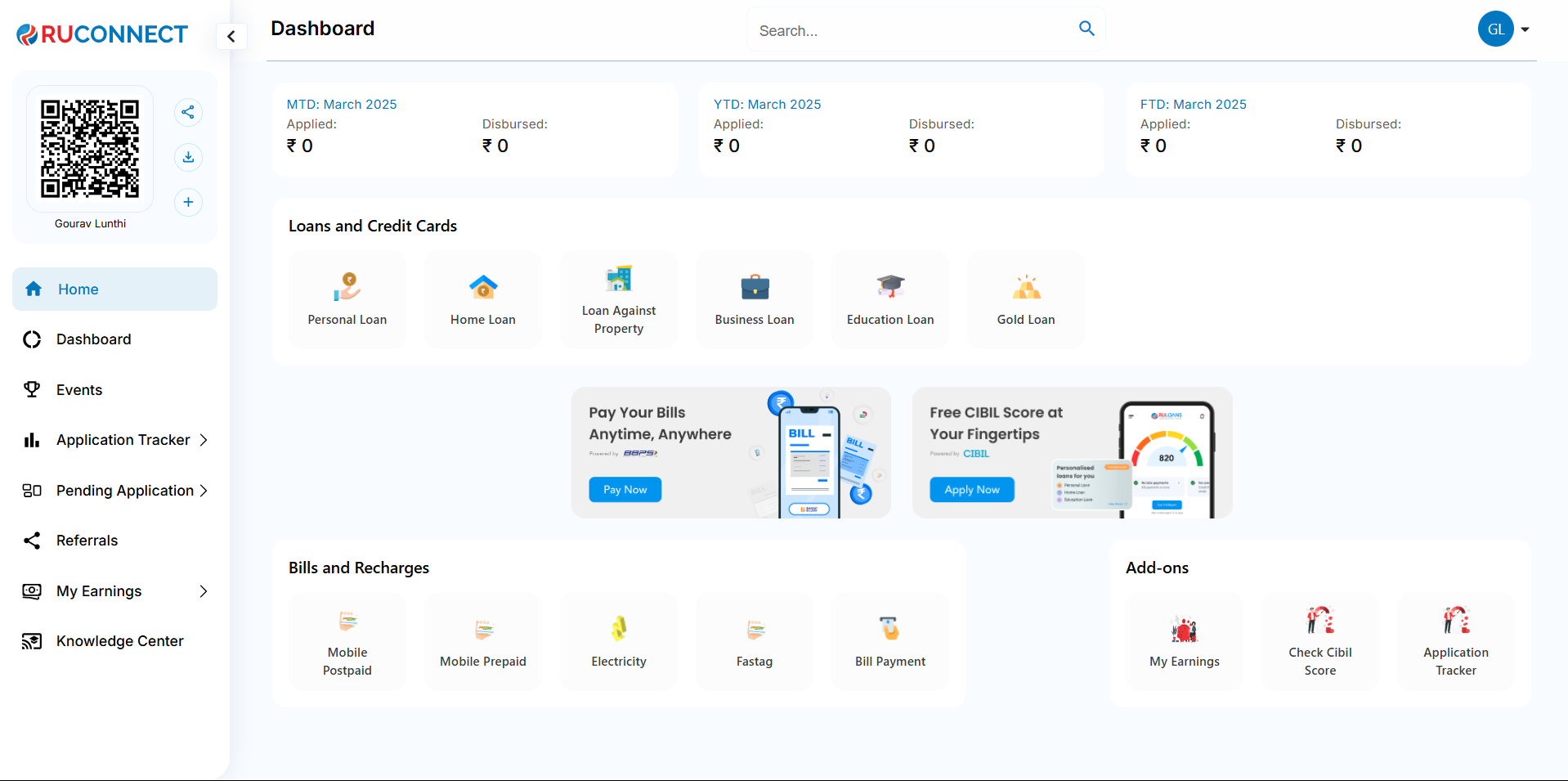Expand My Earnings sidebar section
Viewport: 1568px width, 781px height.
coord(204,591)
